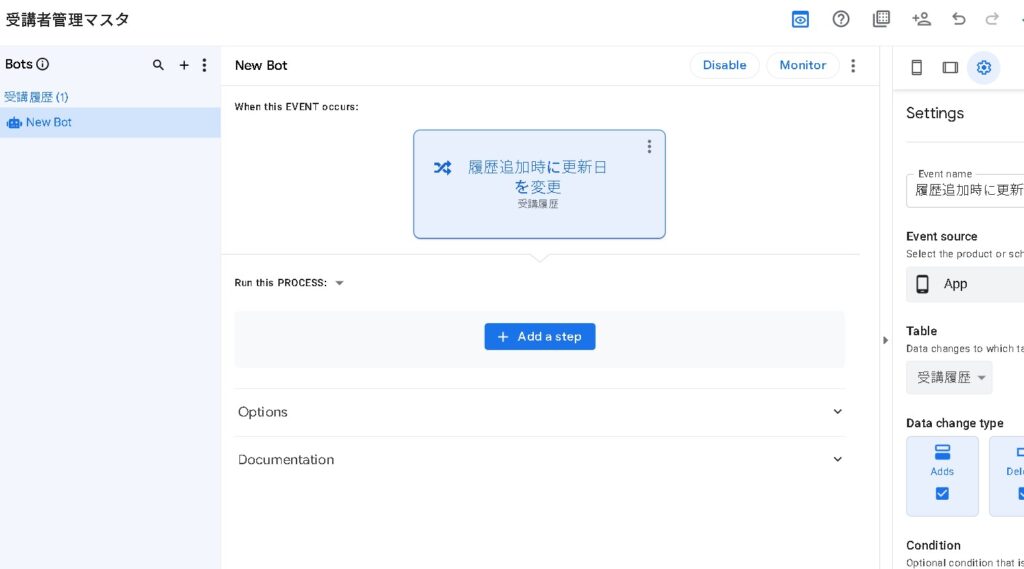Viewport: 1024px width, 569px height.
Task: Open the 受講履歴 table dropdown
Action: tap(950, 377)
